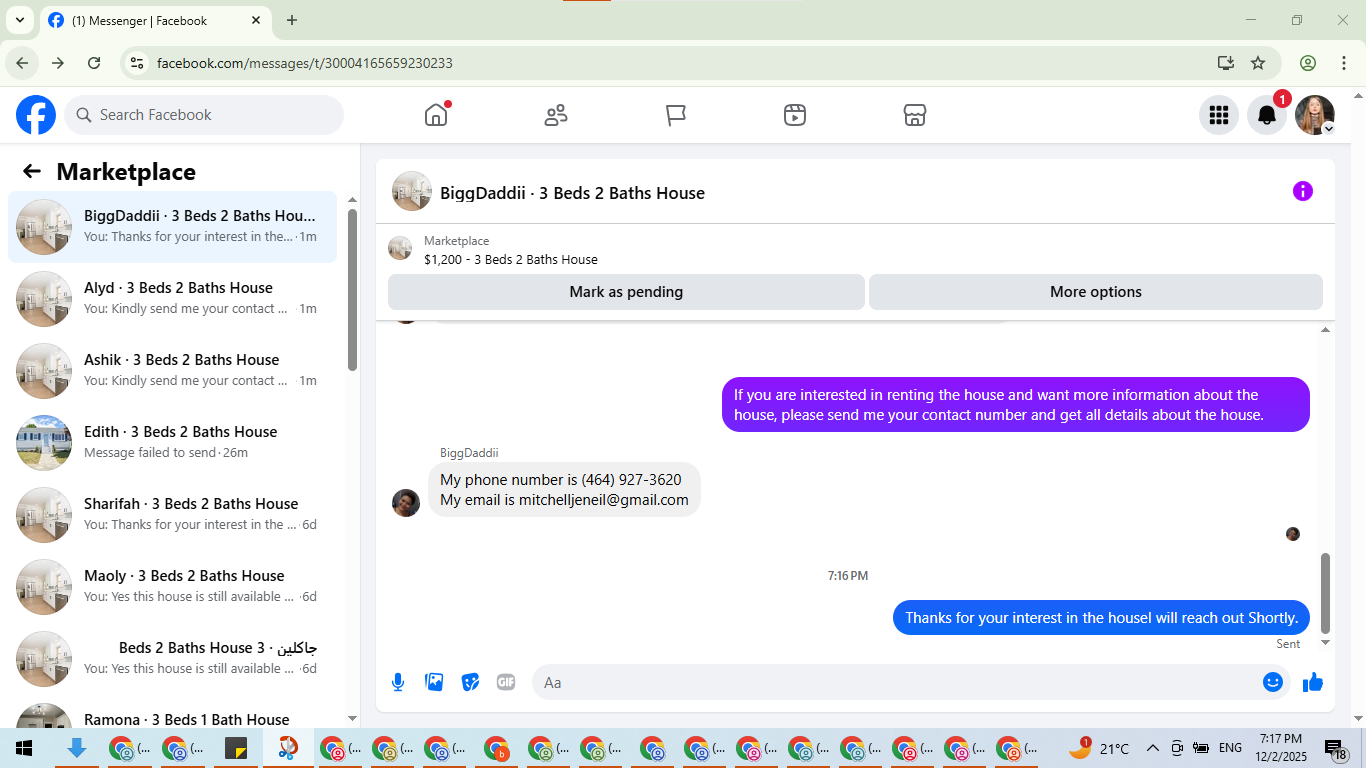1366x768 pixels.
Task: Close the Messenger tab
Action: point(257,20)
